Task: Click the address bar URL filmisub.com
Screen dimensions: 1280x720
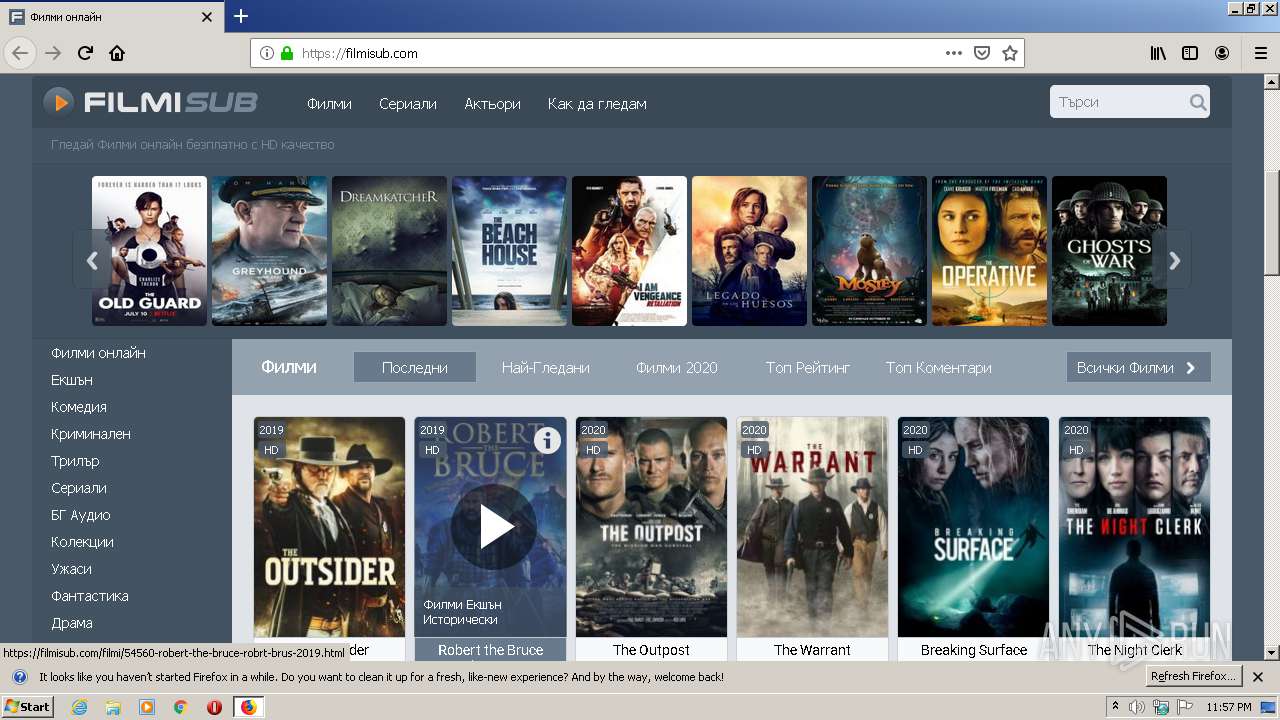Action: [360, 53]
